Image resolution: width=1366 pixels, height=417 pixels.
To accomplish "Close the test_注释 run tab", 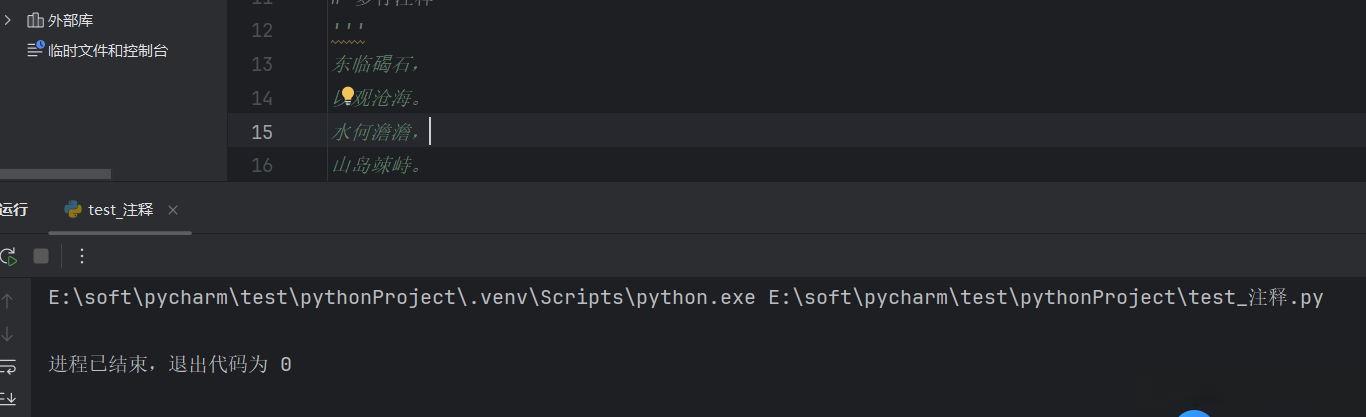I will 173,210.
